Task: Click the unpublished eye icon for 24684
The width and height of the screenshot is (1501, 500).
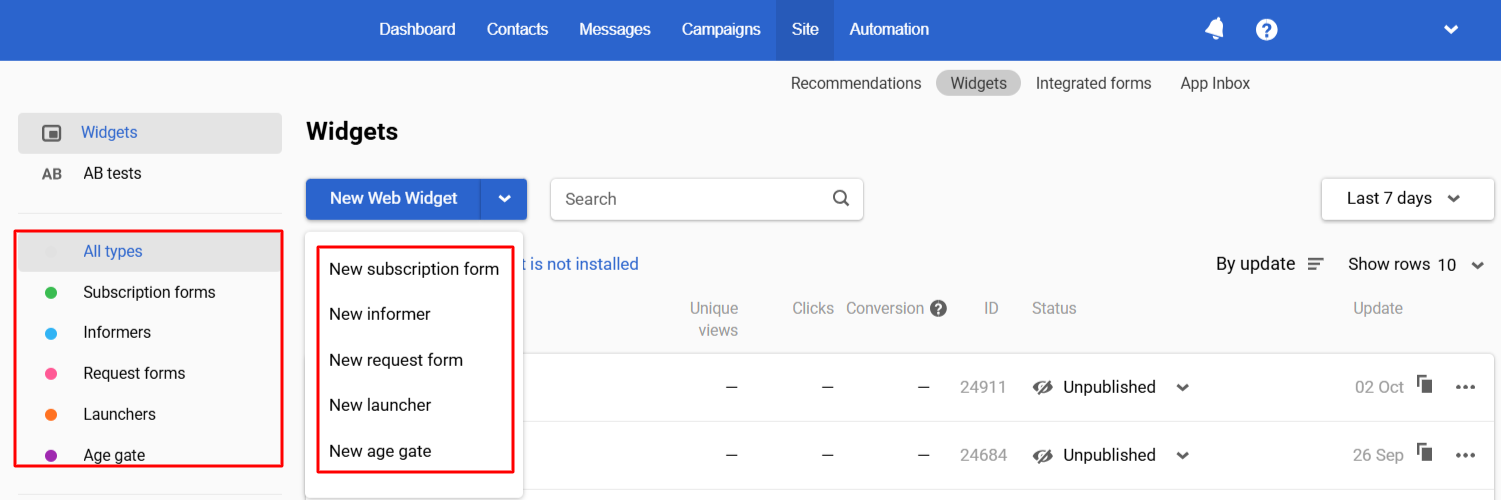Action: (x=1043, y=455)
